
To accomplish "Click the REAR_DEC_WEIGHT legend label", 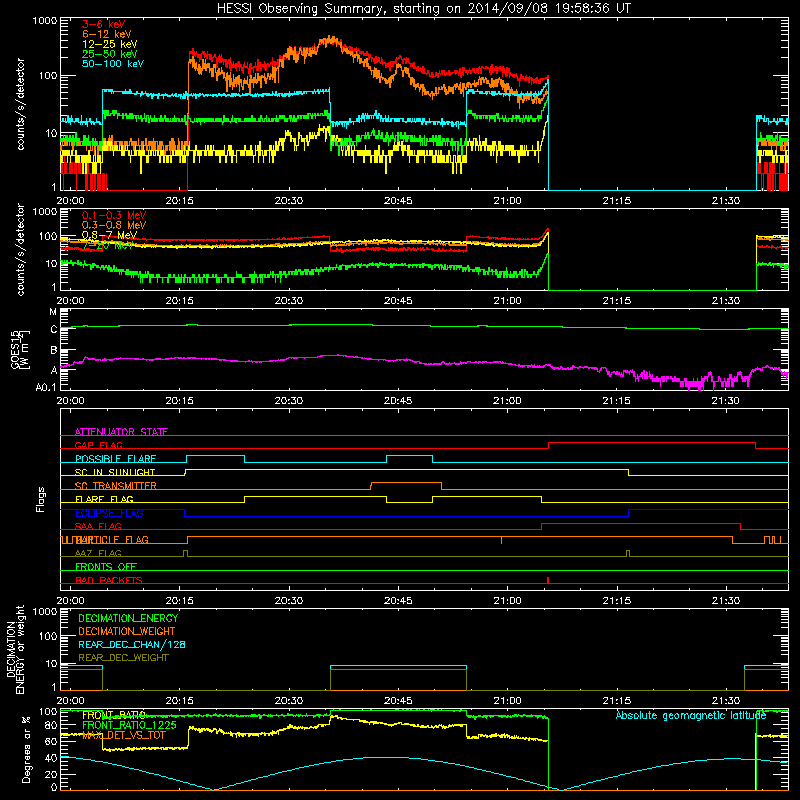I will point(123,658).
